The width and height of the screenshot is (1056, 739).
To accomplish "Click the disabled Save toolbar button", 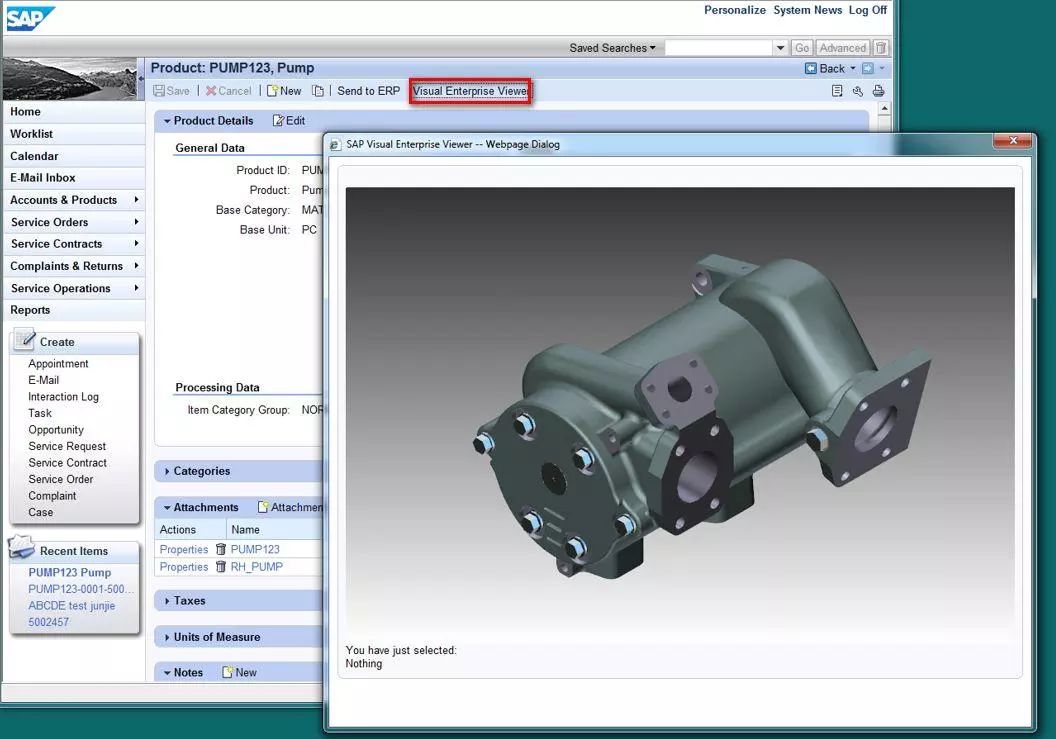I will [x=172, y=91].
